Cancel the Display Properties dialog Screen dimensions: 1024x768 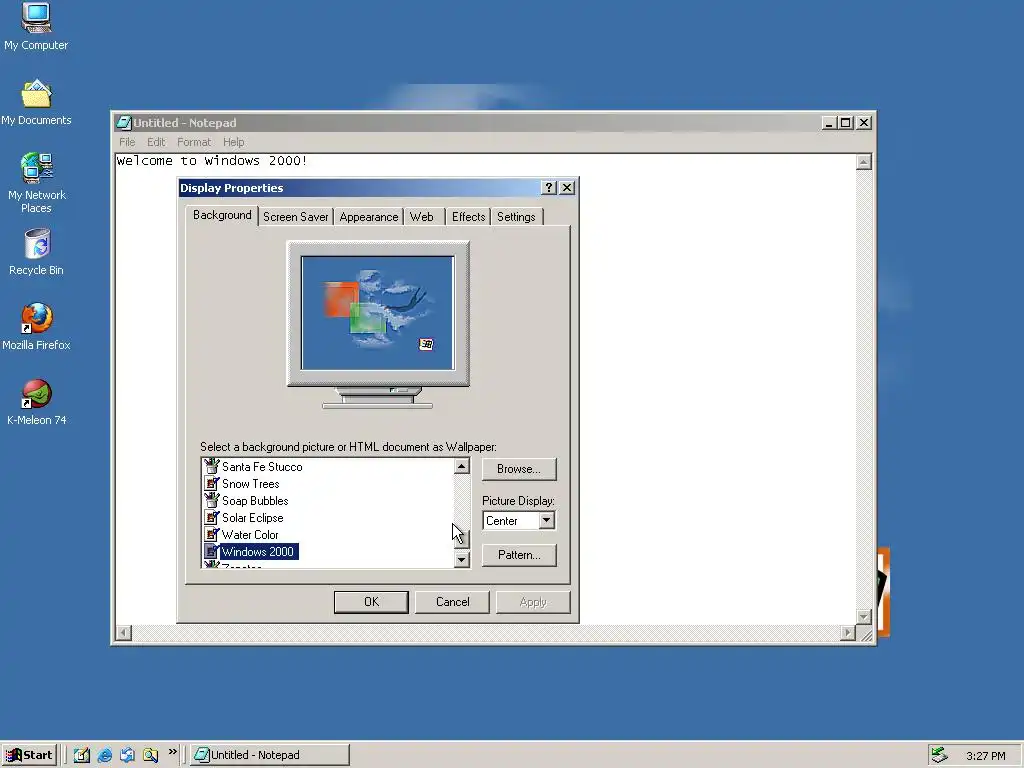pyautogui.click(x=452, y=602)
